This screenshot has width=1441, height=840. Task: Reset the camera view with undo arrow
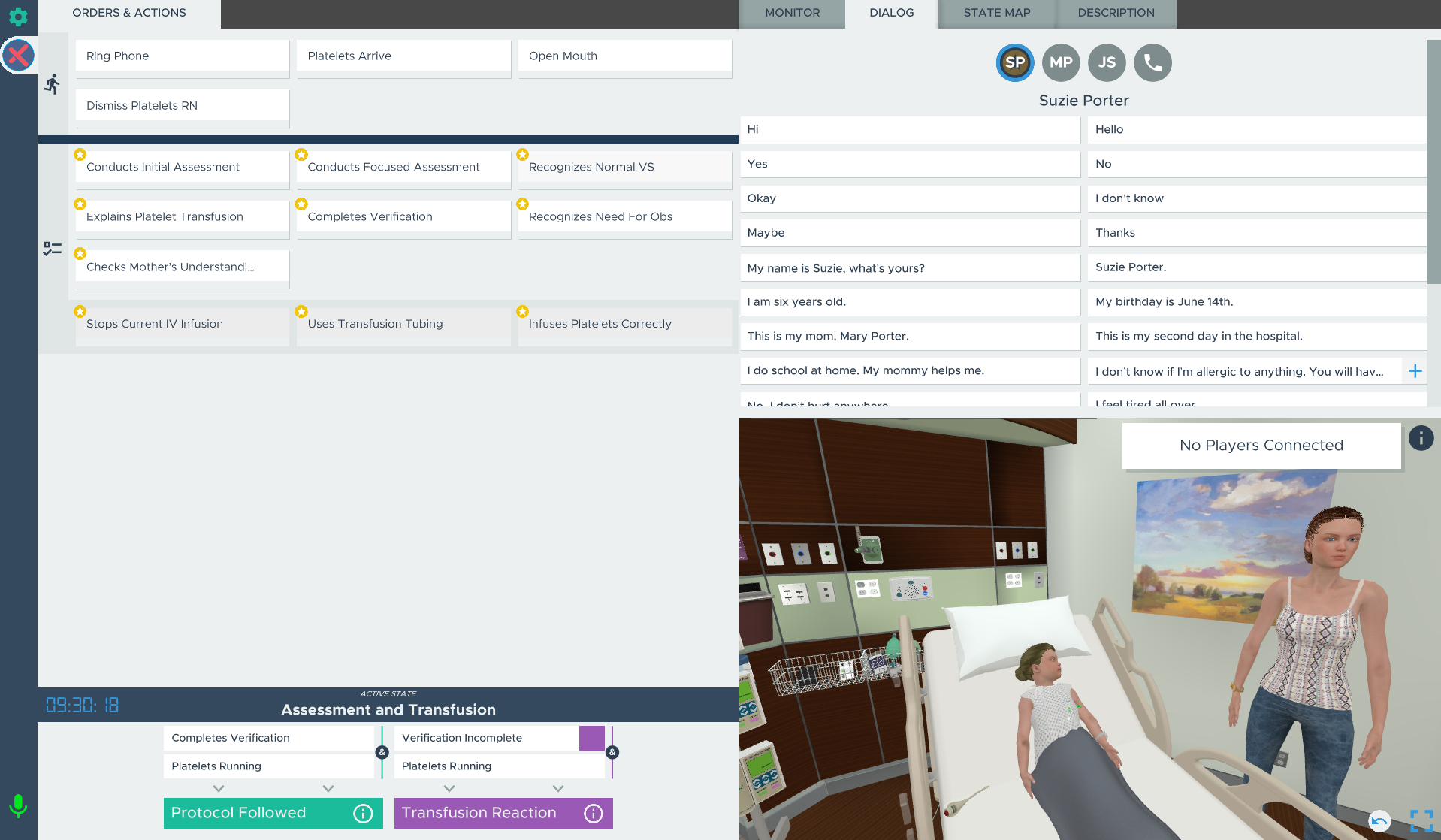tap(1379, 820)
